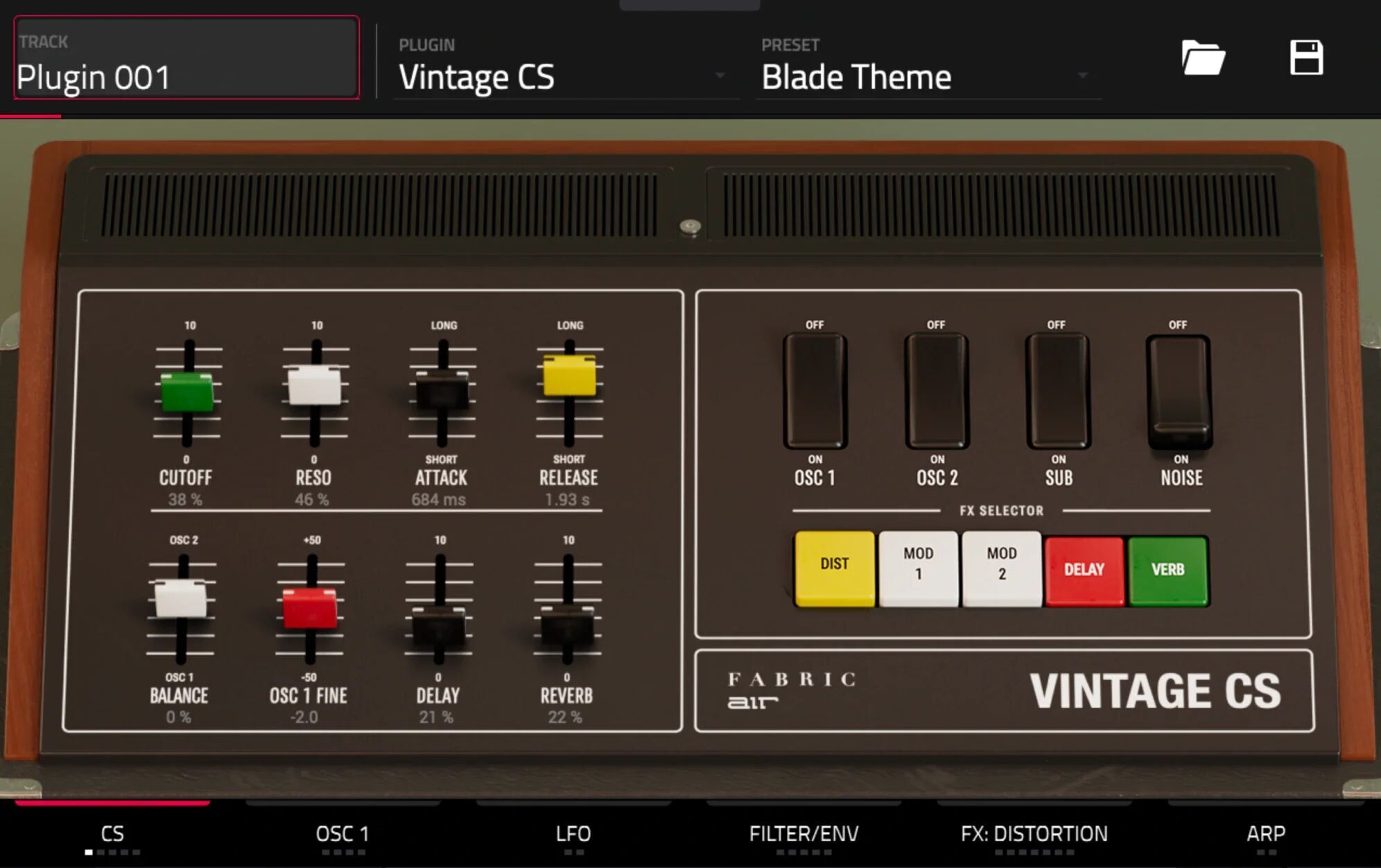Screen dimensions: 1381x868
Task: Select the red DELAY effect button
Action: (x=1084, y=571)
